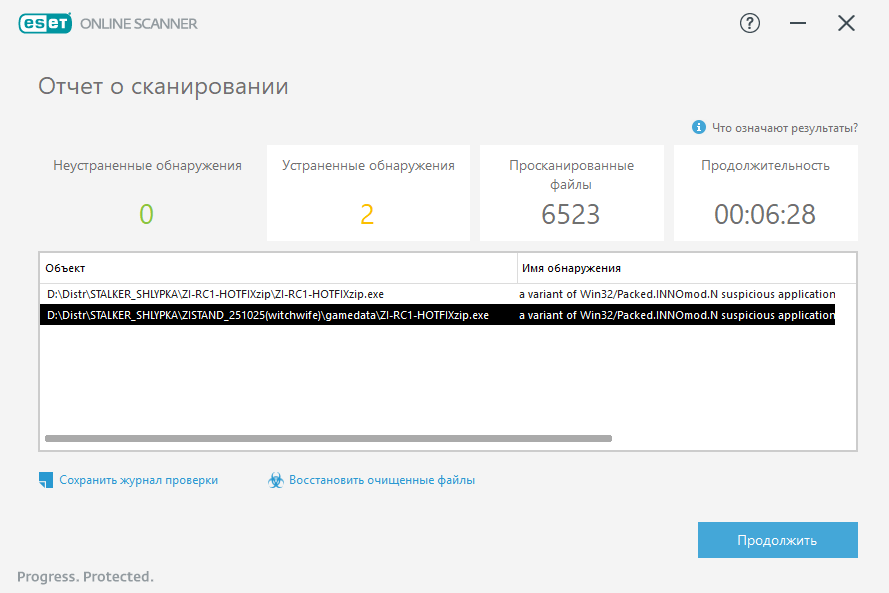Click 'Сохранить журнал проверки' link
889x593 pixels.
click(138, 480)
